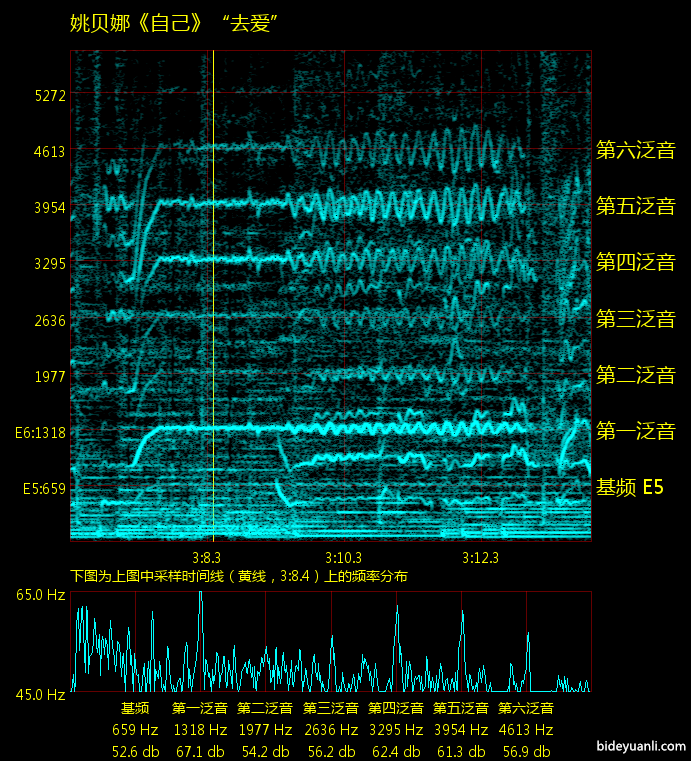Click the 67.1 db value in bottom table

coord(200,751)
